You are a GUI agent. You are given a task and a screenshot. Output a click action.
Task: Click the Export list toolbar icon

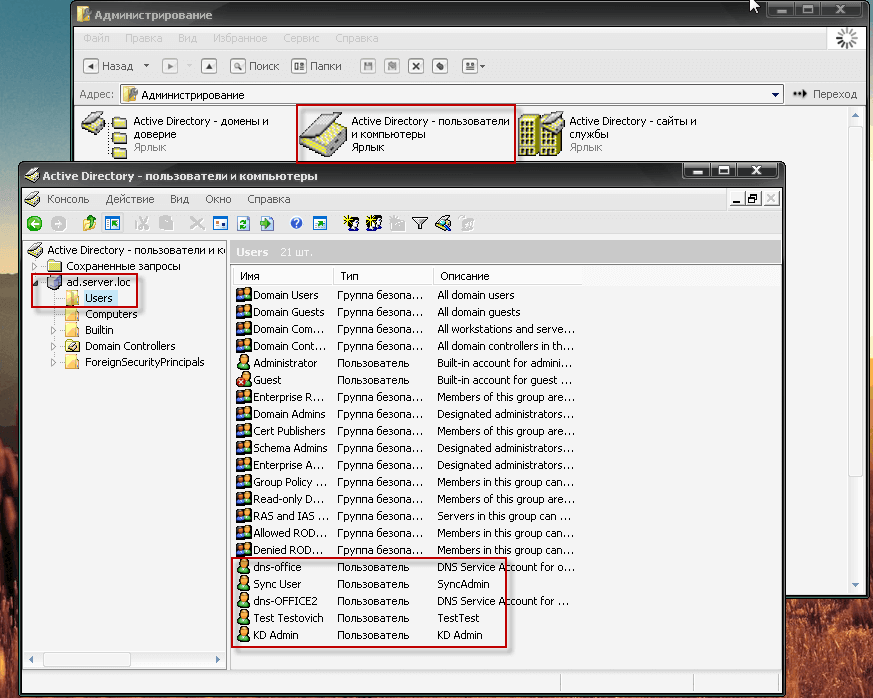267,224
